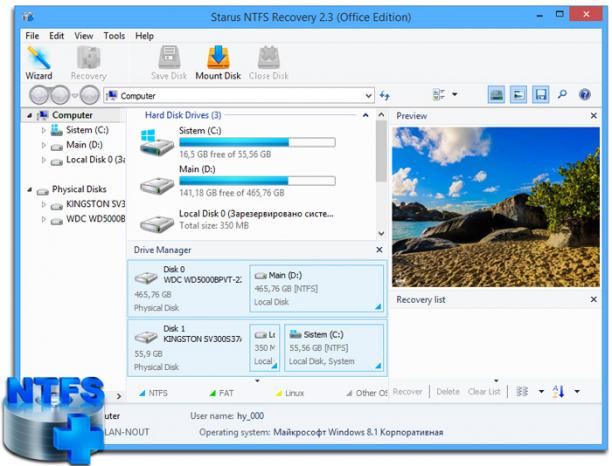Open the View menu

click(84, 36)
